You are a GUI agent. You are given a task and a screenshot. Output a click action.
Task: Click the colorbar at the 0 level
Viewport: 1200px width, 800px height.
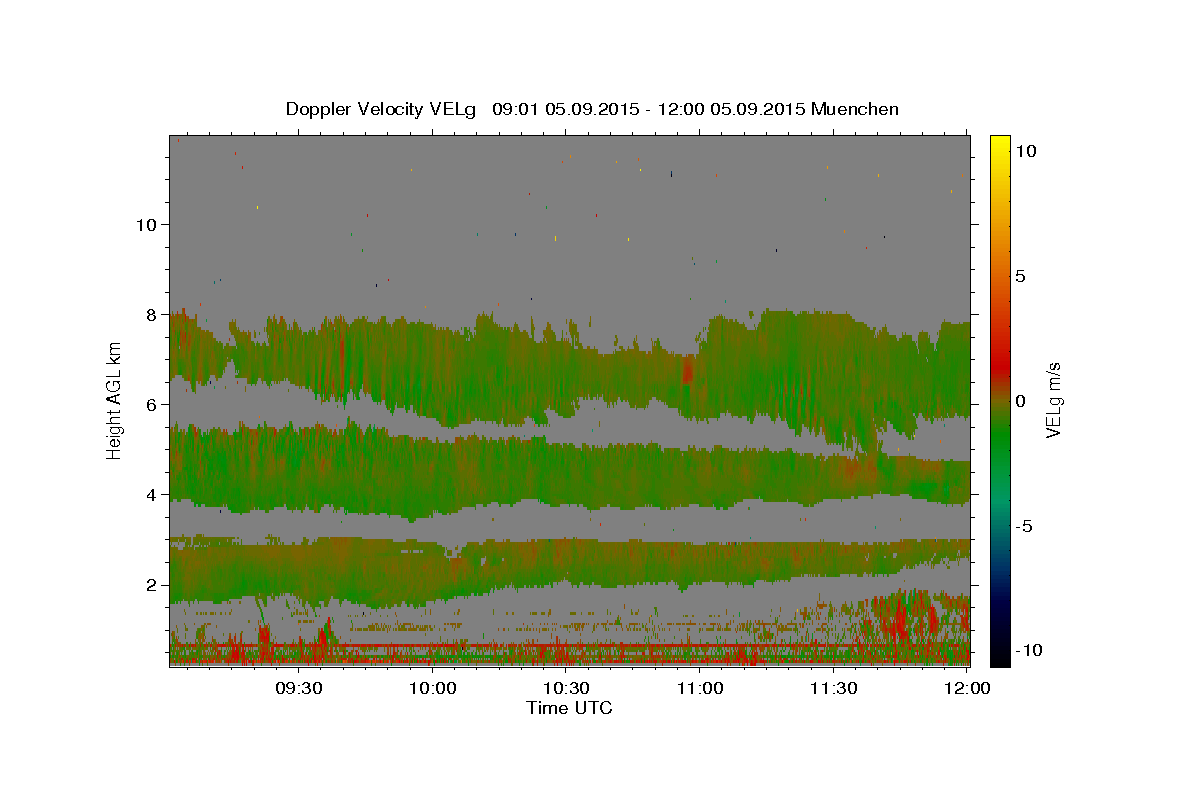click(1000, 400)
